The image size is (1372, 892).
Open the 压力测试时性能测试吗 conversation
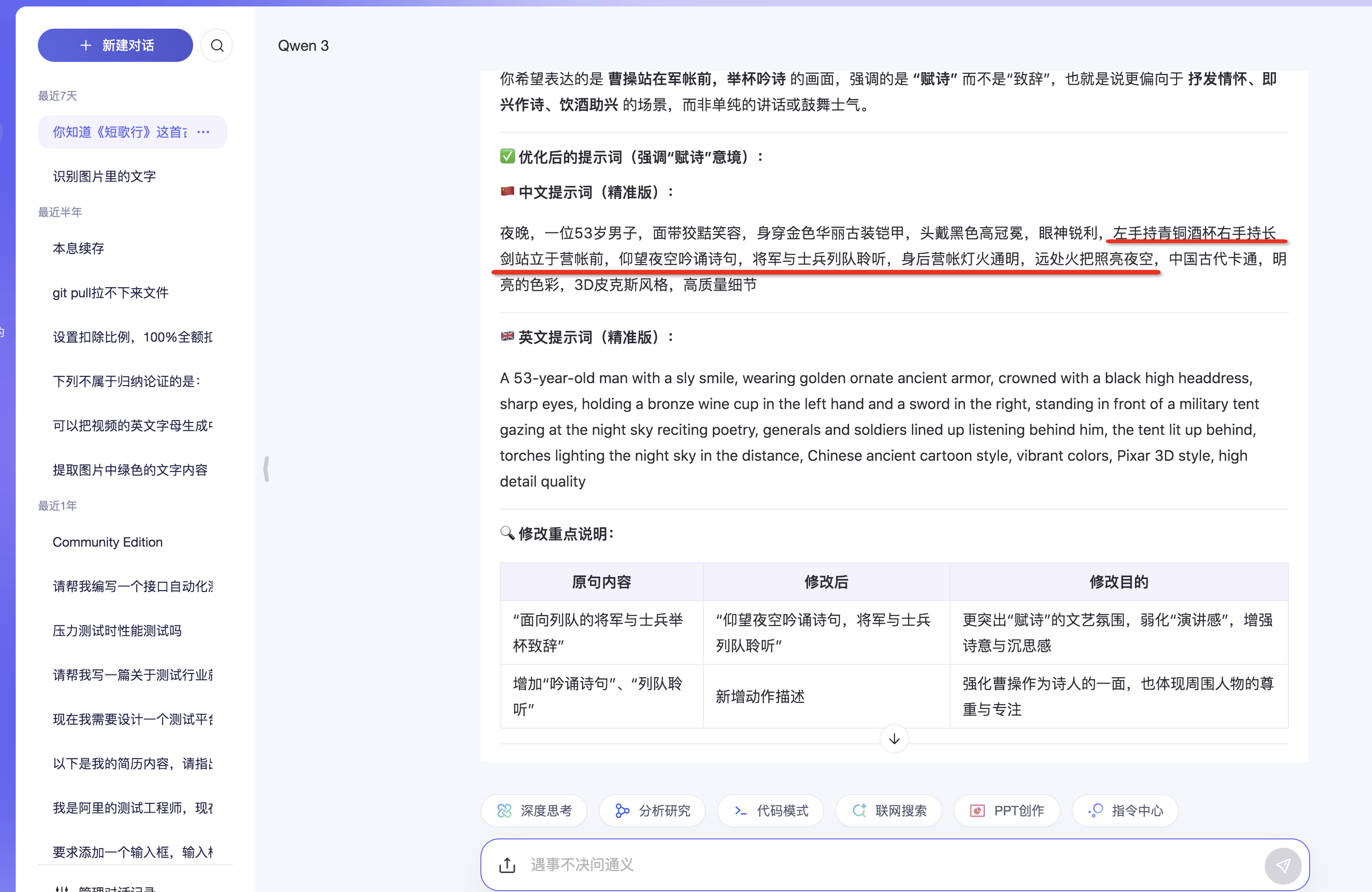(117, 630)
